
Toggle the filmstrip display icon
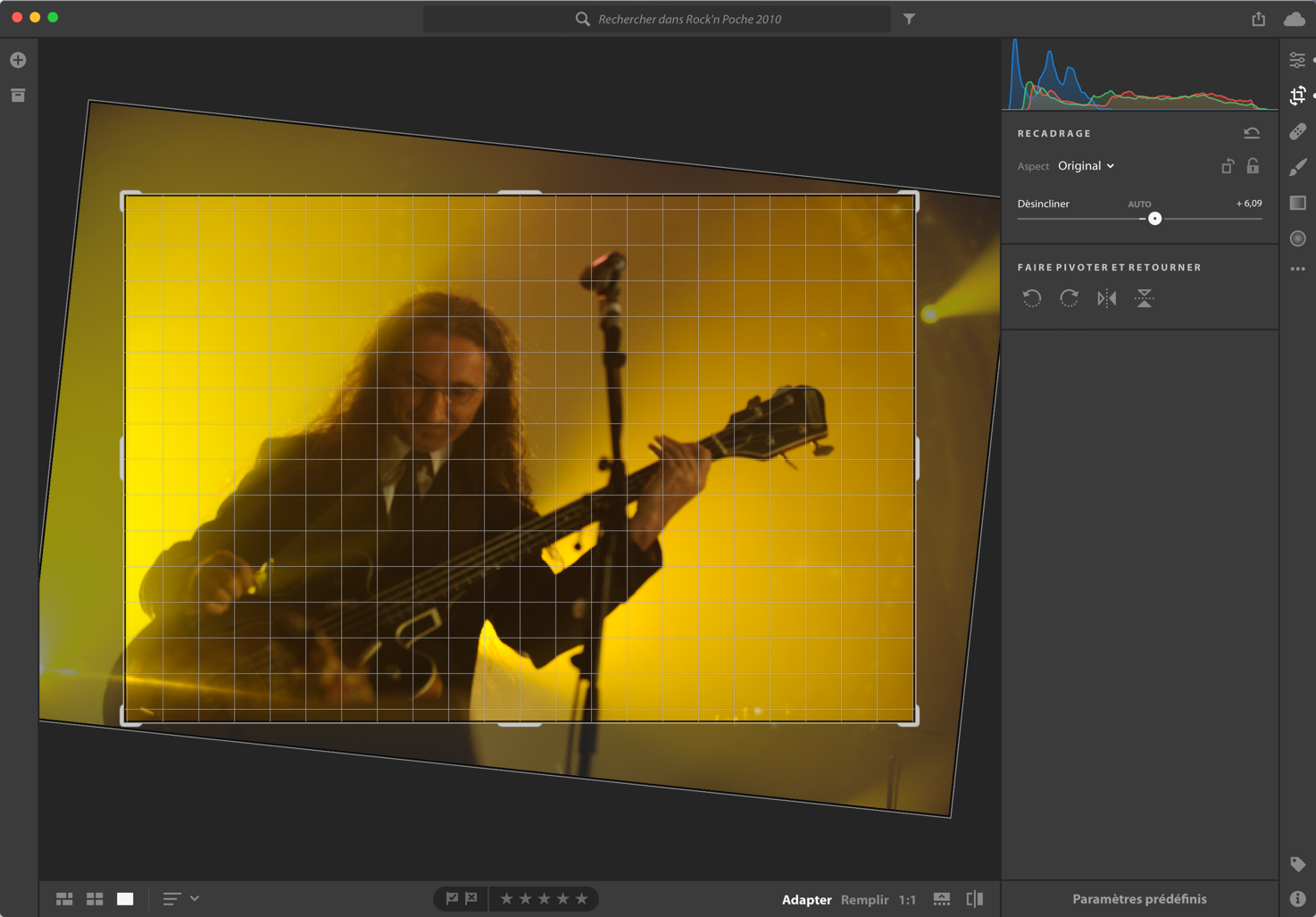[x=941, y=898]
